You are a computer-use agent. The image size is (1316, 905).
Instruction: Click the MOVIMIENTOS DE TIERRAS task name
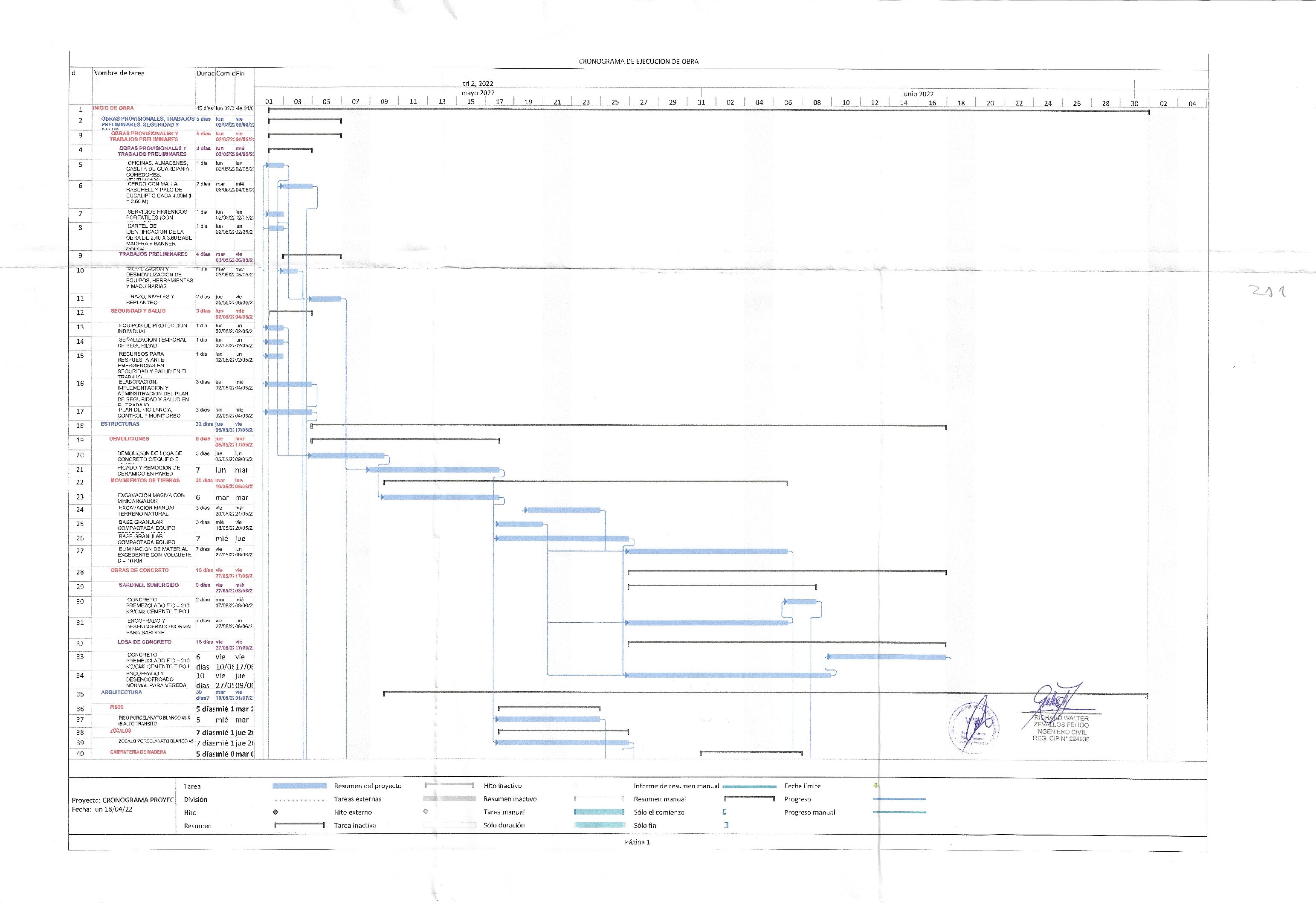point(145,480)
